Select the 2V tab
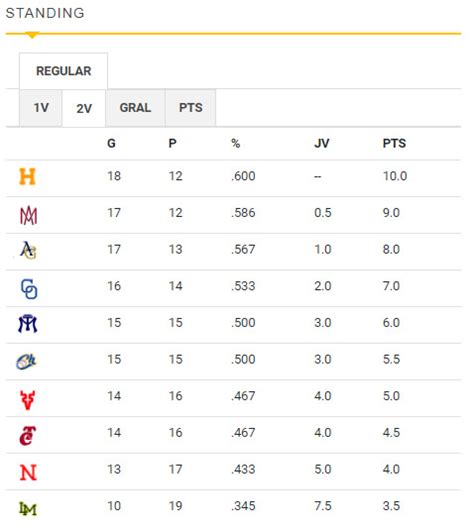The width and height of the screenshot is (474, 527). coord(84,108)
